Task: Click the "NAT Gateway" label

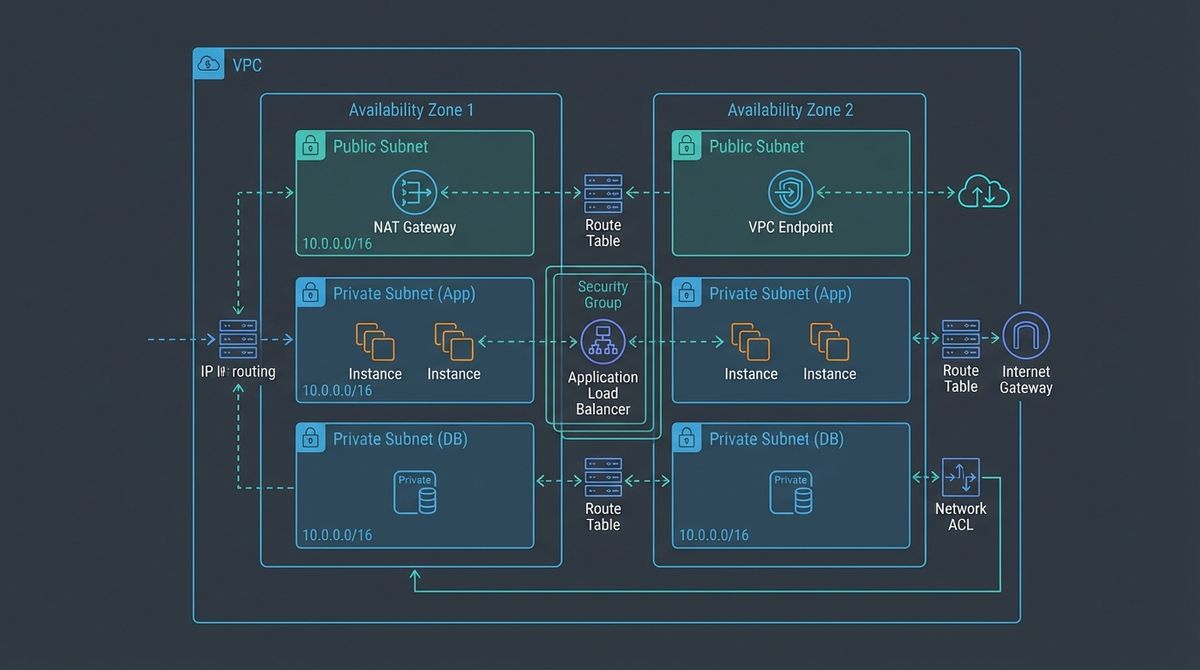Action: [x=414, y=227]
